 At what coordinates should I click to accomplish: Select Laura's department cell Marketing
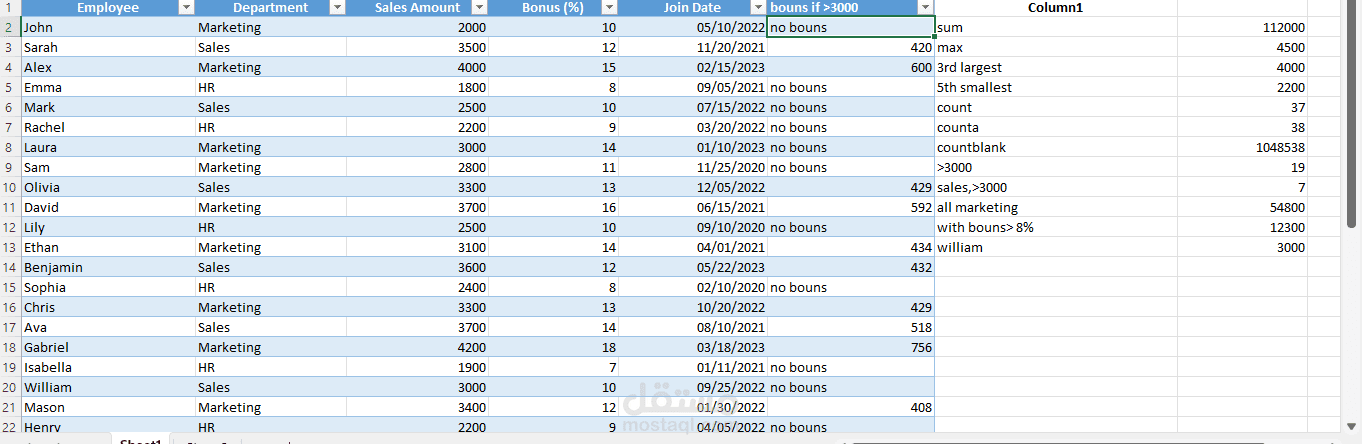271,147
